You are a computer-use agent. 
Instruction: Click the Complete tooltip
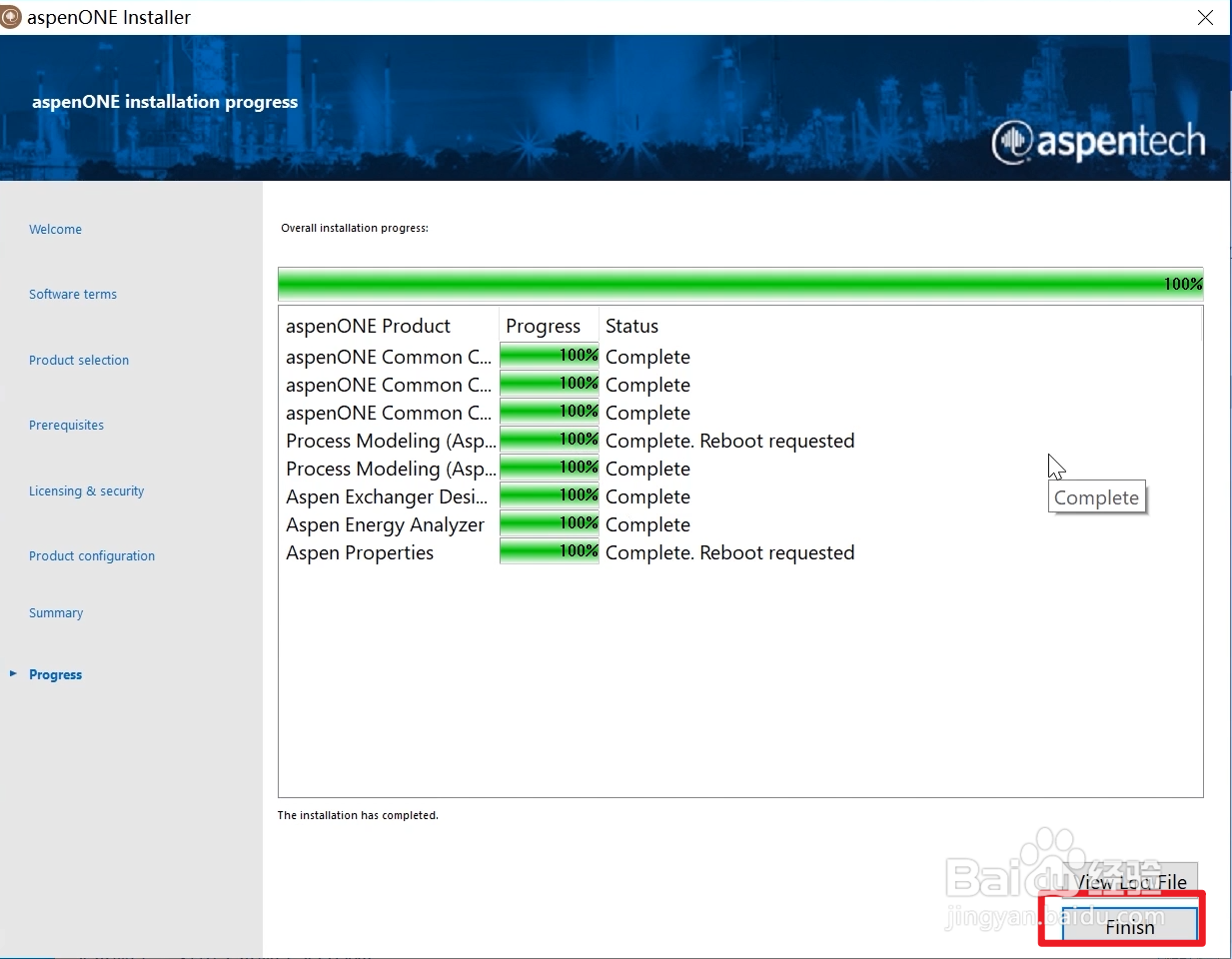click(1096, 497)
